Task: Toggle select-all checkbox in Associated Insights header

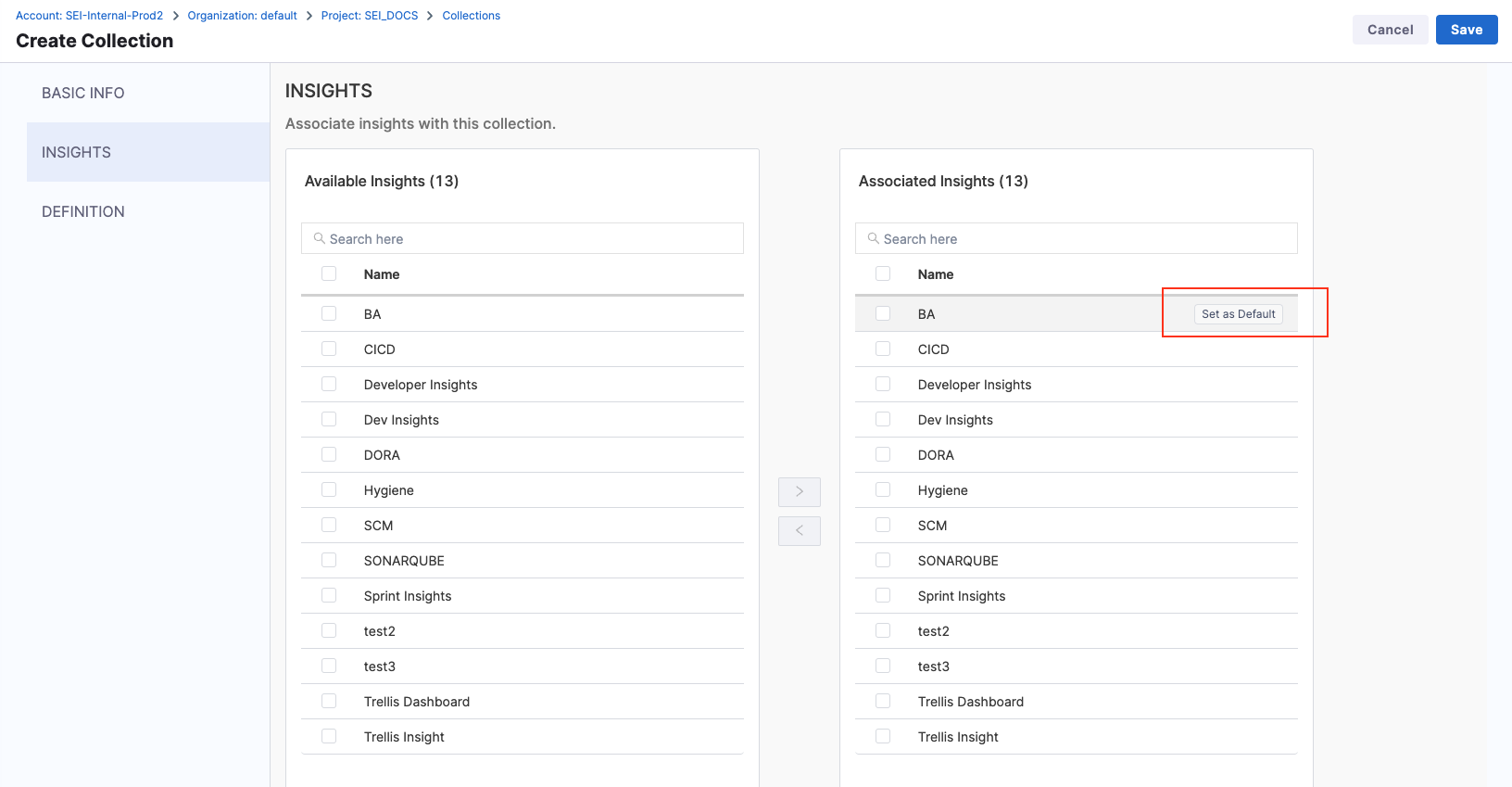Action: click(883, 273)
